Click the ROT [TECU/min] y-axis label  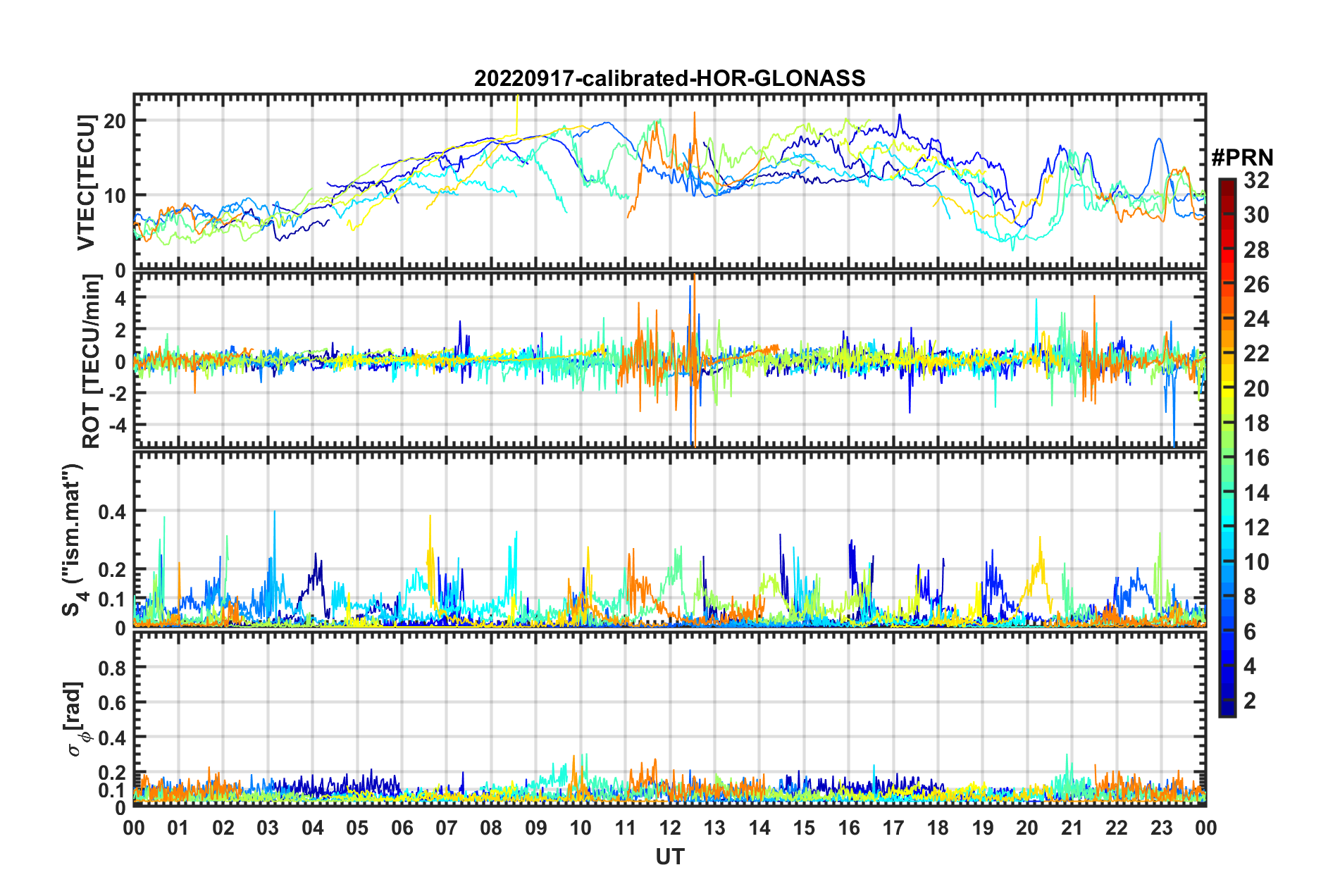(x=92, y=361)
